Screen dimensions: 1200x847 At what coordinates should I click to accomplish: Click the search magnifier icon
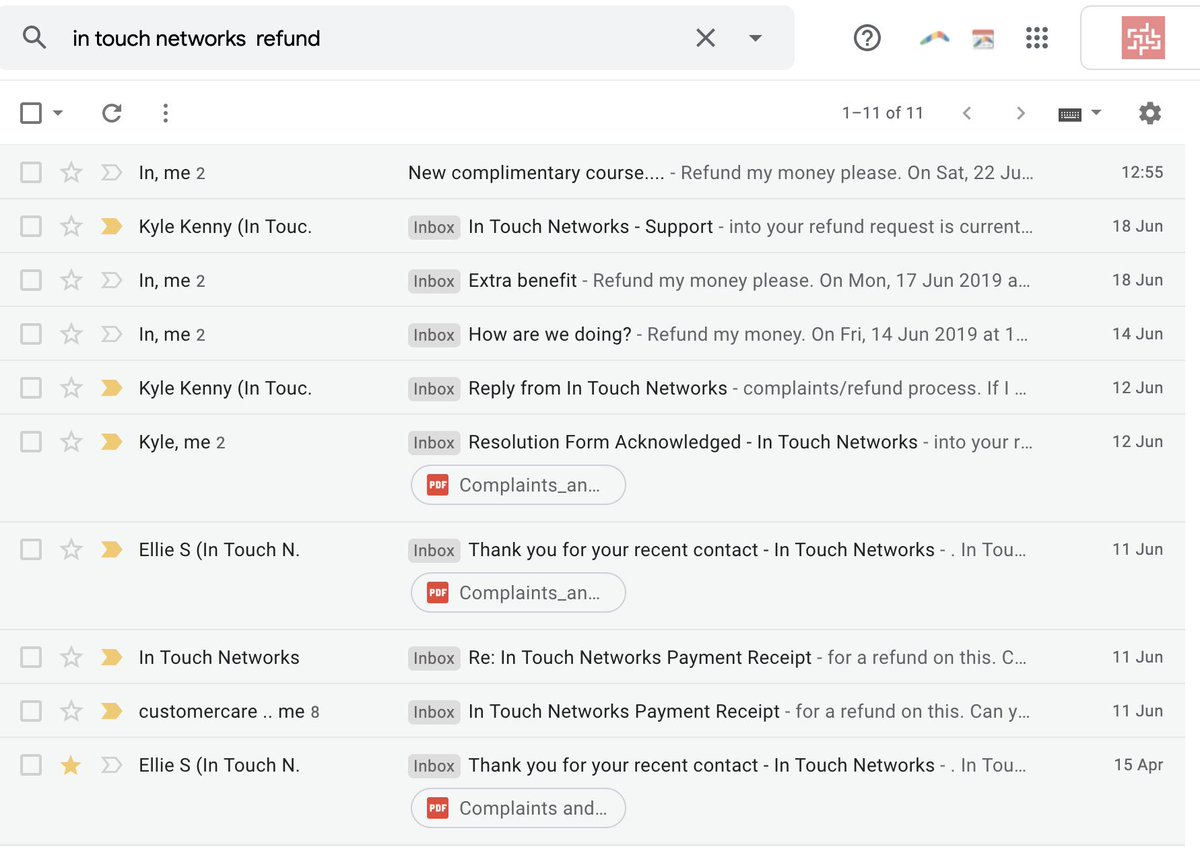34,38
